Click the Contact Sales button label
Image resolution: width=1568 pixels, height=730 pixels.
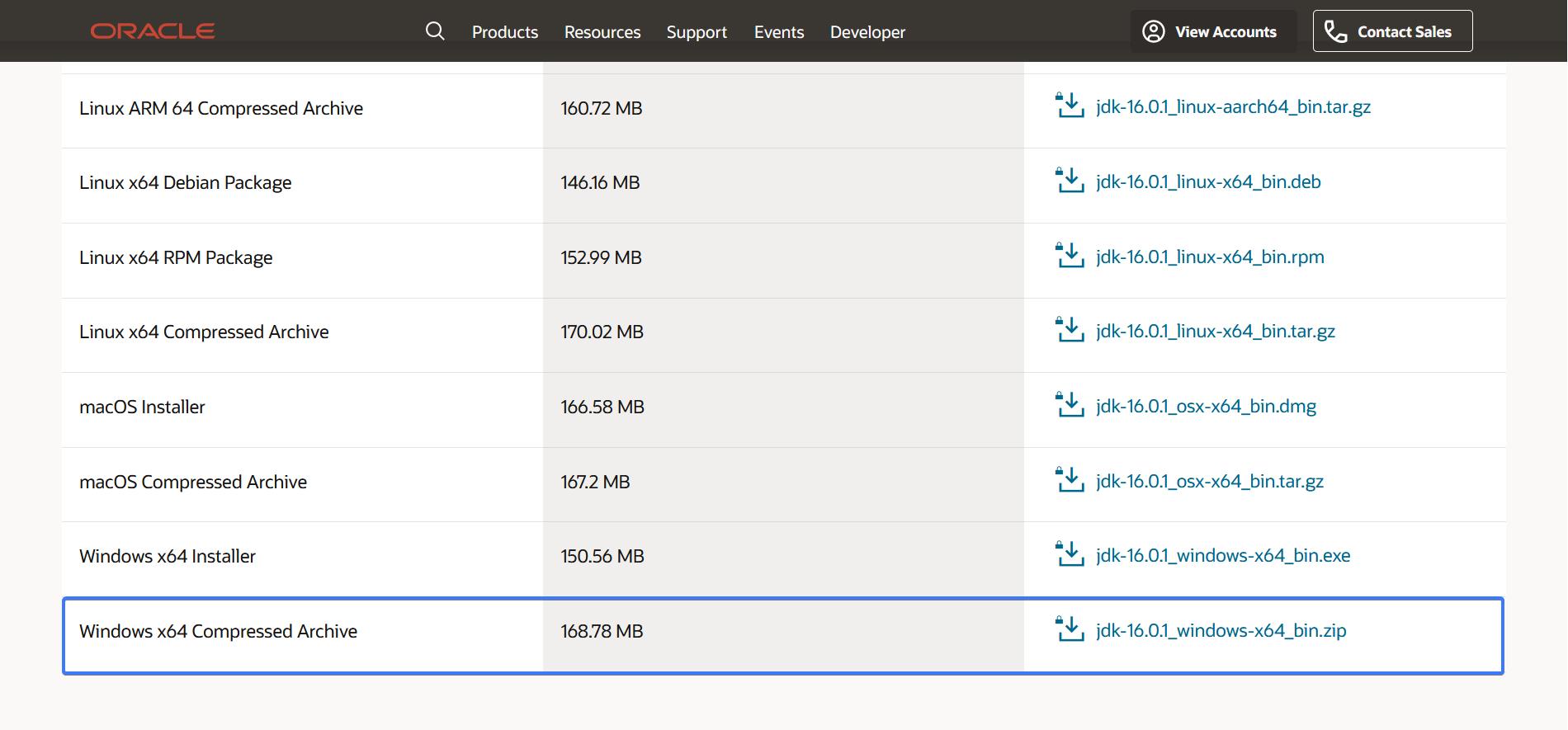tap(1405, 32)
